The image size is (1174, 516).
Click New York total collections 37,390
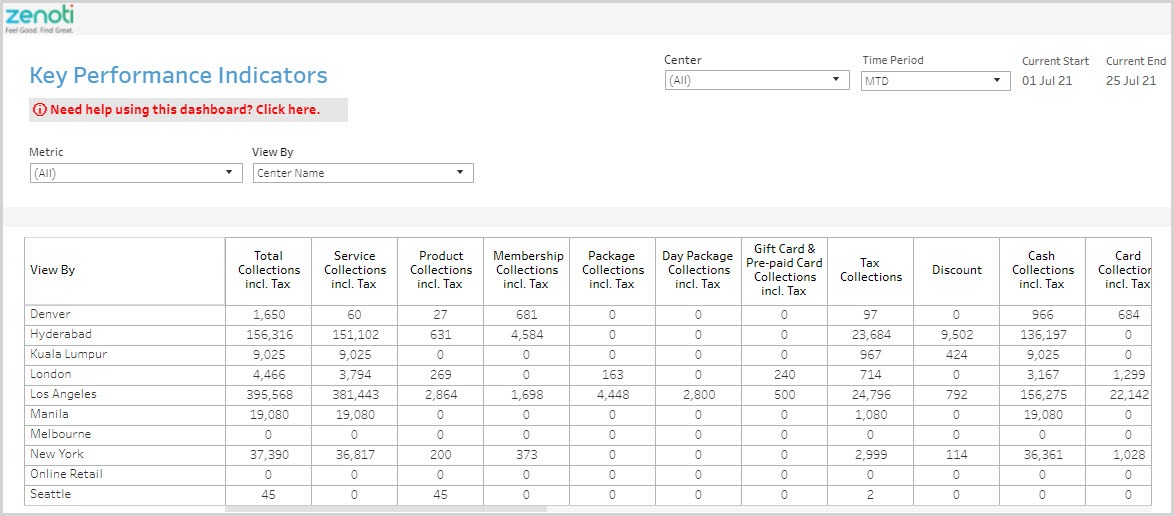coord(268,455)
